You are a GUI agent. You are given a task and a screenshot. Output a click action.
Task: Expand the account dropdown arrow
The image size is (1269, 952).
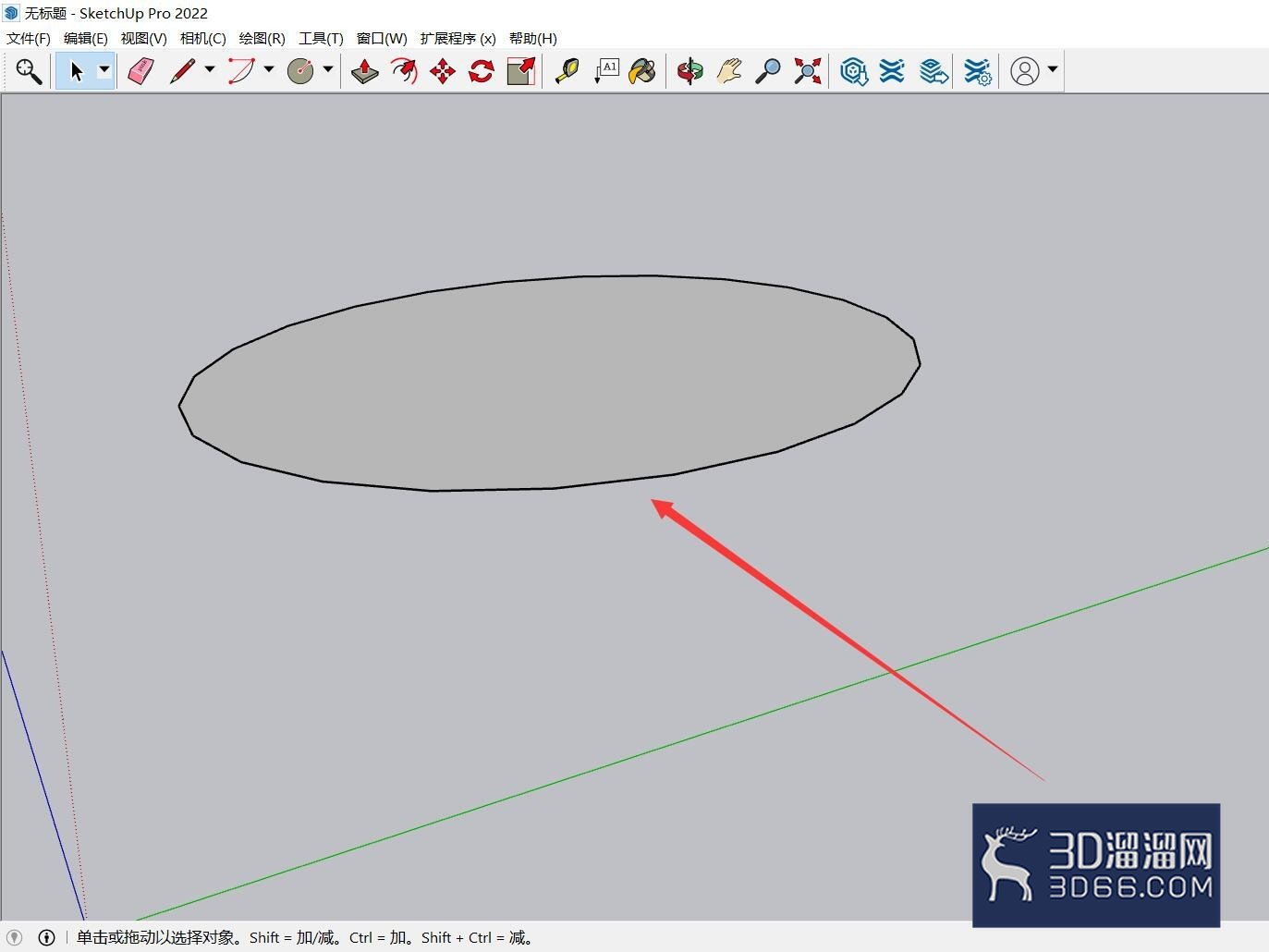click(x=1053, y=70)
